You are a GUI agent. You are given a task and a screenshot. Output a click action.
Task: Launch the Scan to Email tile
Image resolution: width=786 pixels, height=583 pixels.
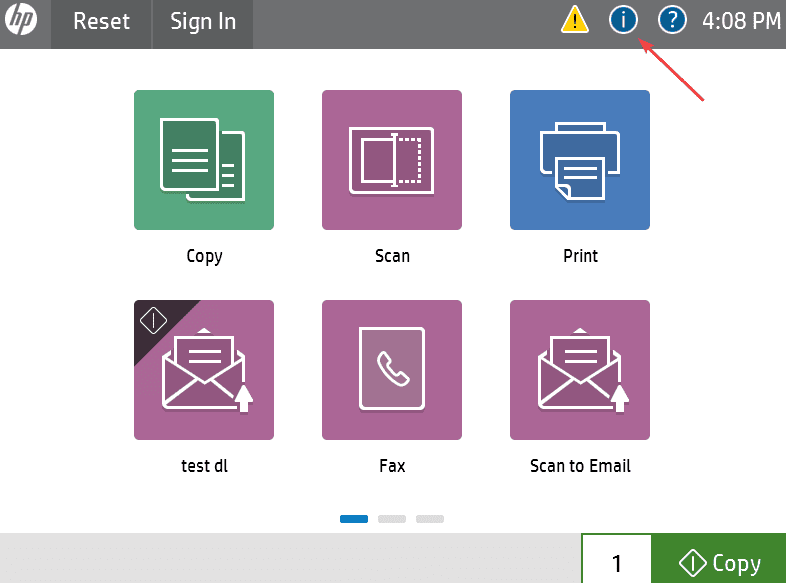(x=580, y=370)
